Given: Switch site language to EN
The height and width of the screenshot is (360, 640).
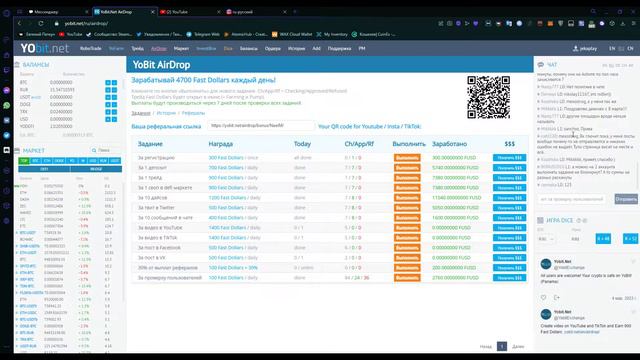Looking at the screenshot, I should (x=612, y=49).
